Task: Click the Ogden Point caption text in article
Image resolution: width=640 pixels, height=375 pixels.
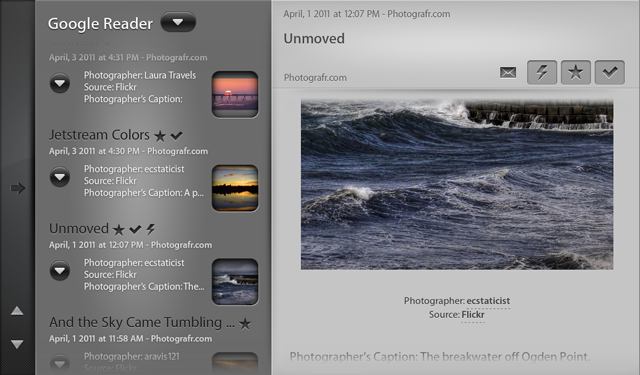Action: [440, 357]
